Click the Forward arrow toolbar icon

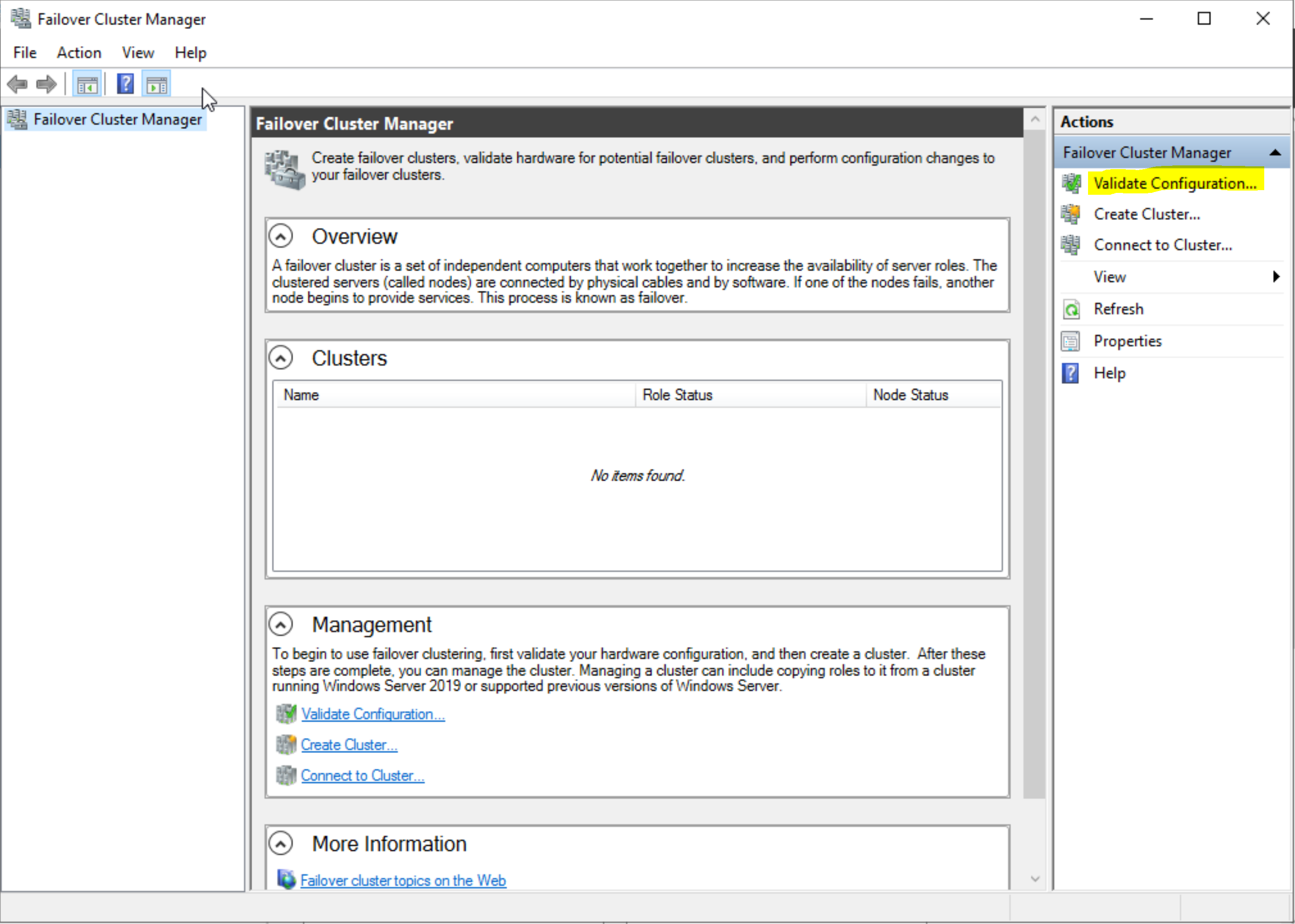coord(46,85)
